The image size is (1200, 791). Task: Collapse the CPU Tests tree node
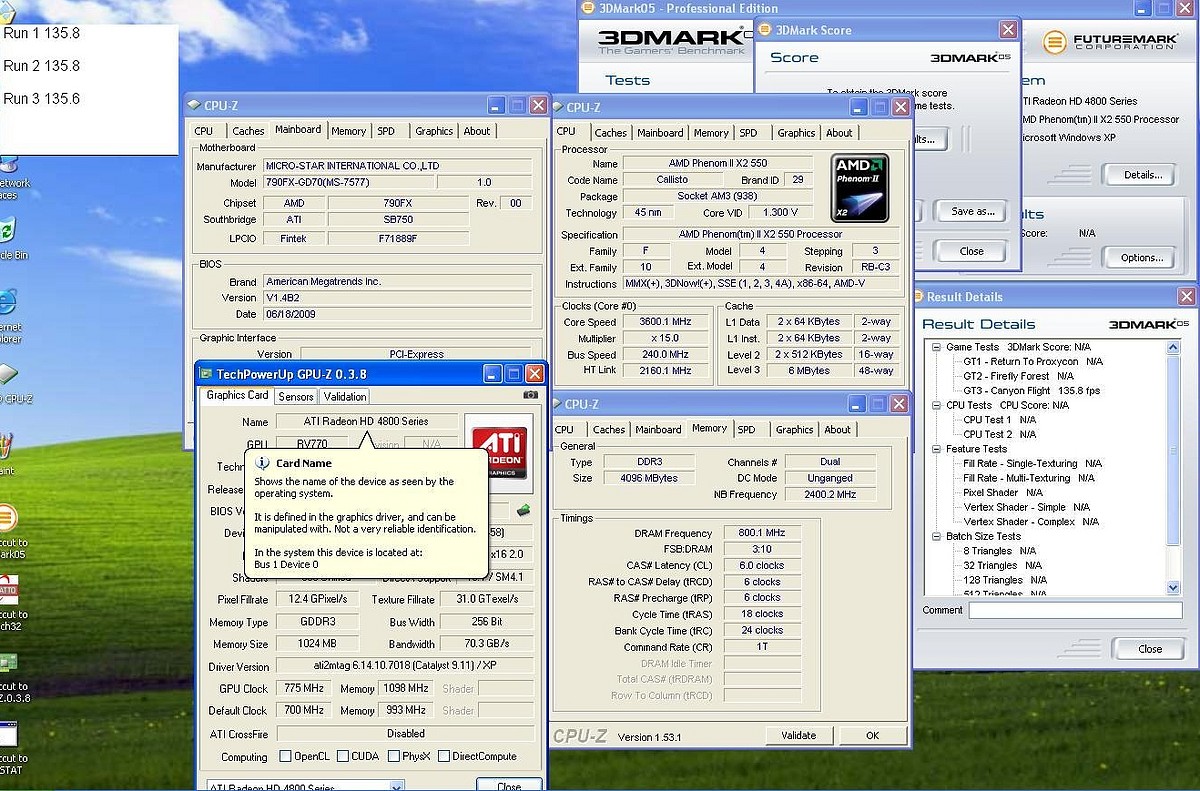point(935,405)
